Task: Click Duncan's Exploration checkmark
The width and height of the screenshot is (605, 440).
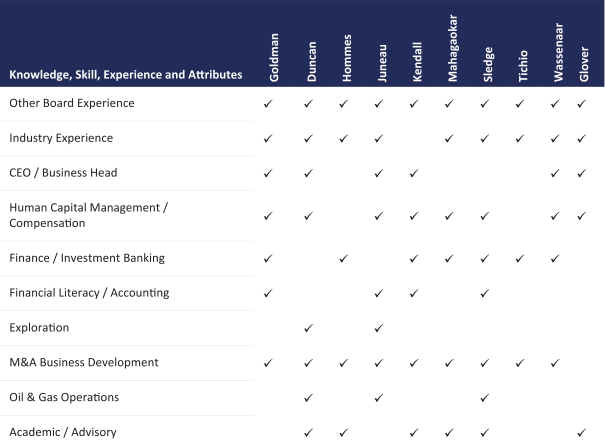Action: coord(308,327)
